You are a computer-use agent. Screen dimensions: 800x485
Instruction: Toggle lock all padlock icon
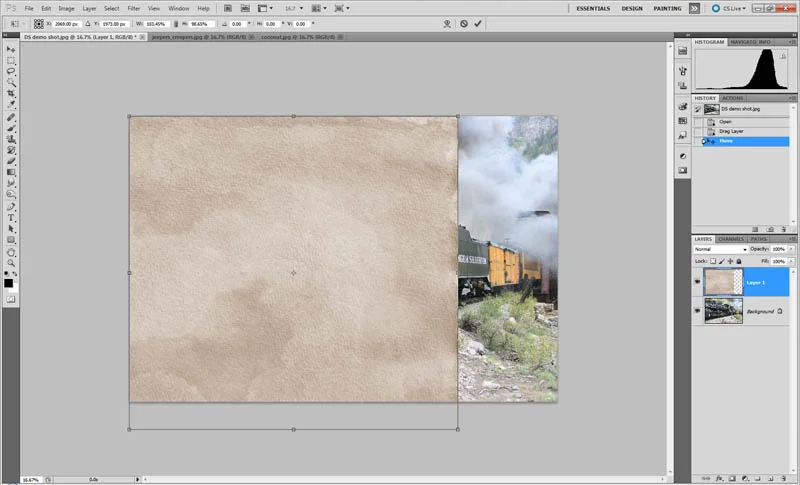coord(738,261)
